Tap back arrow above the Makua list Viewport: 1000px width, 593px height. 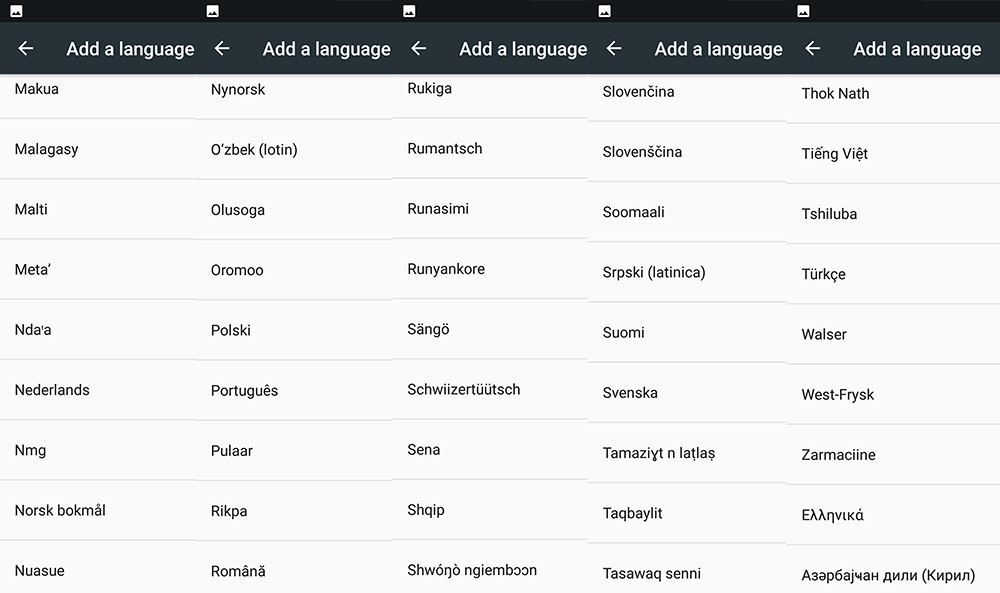click(26, 49)
